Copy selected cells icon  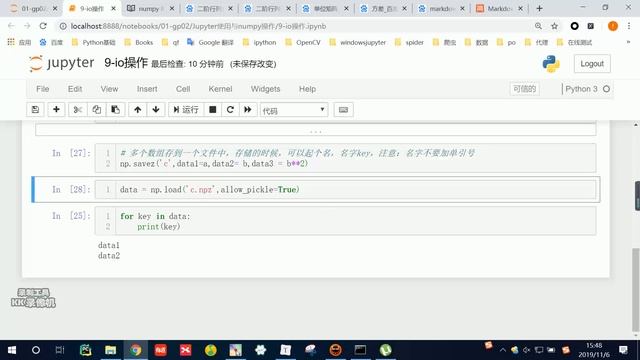point(96,109)
